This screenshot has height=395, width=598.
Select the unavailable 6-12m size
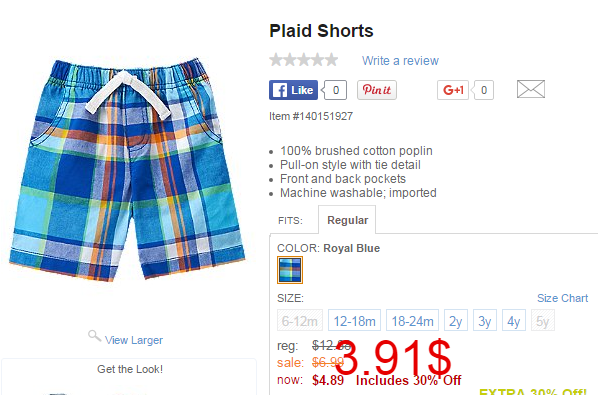(300, 320)
